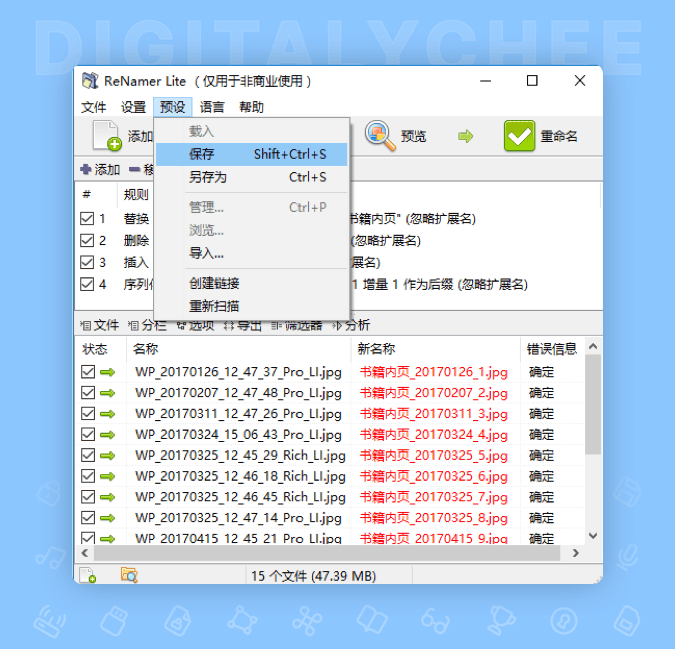Uncheck file WP_20170325_12_45_29_Rich_LI.jpg
The image size is (675, 649).
click(x=88, y=455)
